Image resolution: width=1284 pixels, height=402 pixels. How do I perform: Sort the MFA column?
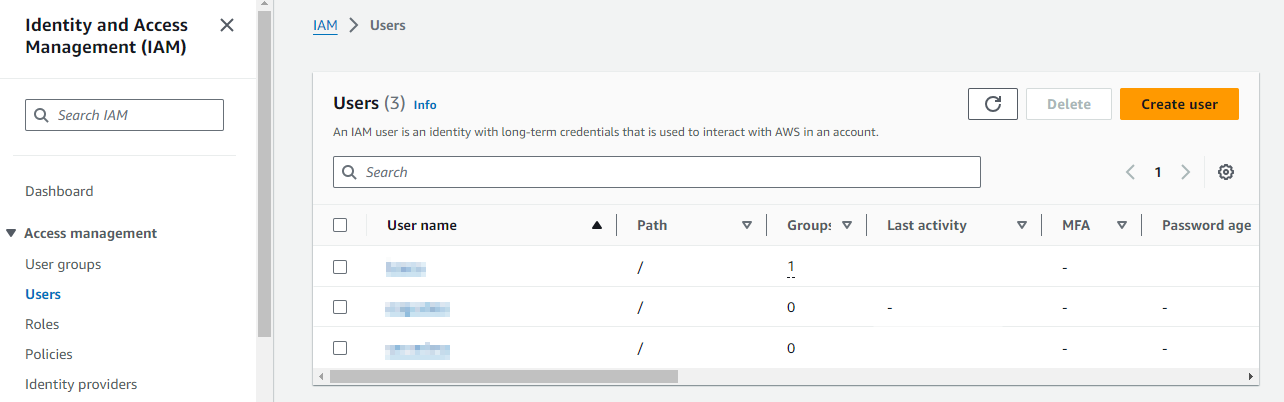point(1121,225)
